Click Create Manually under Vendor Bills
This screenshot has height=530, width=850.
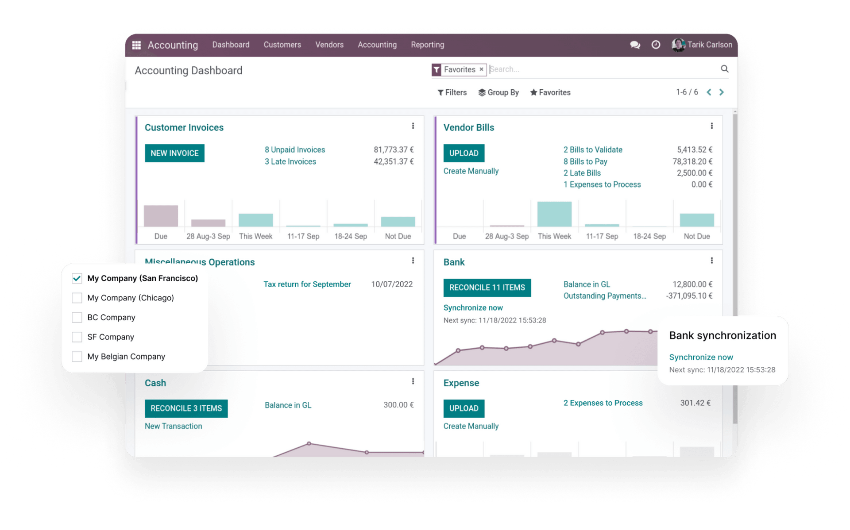tap(471, 171)
